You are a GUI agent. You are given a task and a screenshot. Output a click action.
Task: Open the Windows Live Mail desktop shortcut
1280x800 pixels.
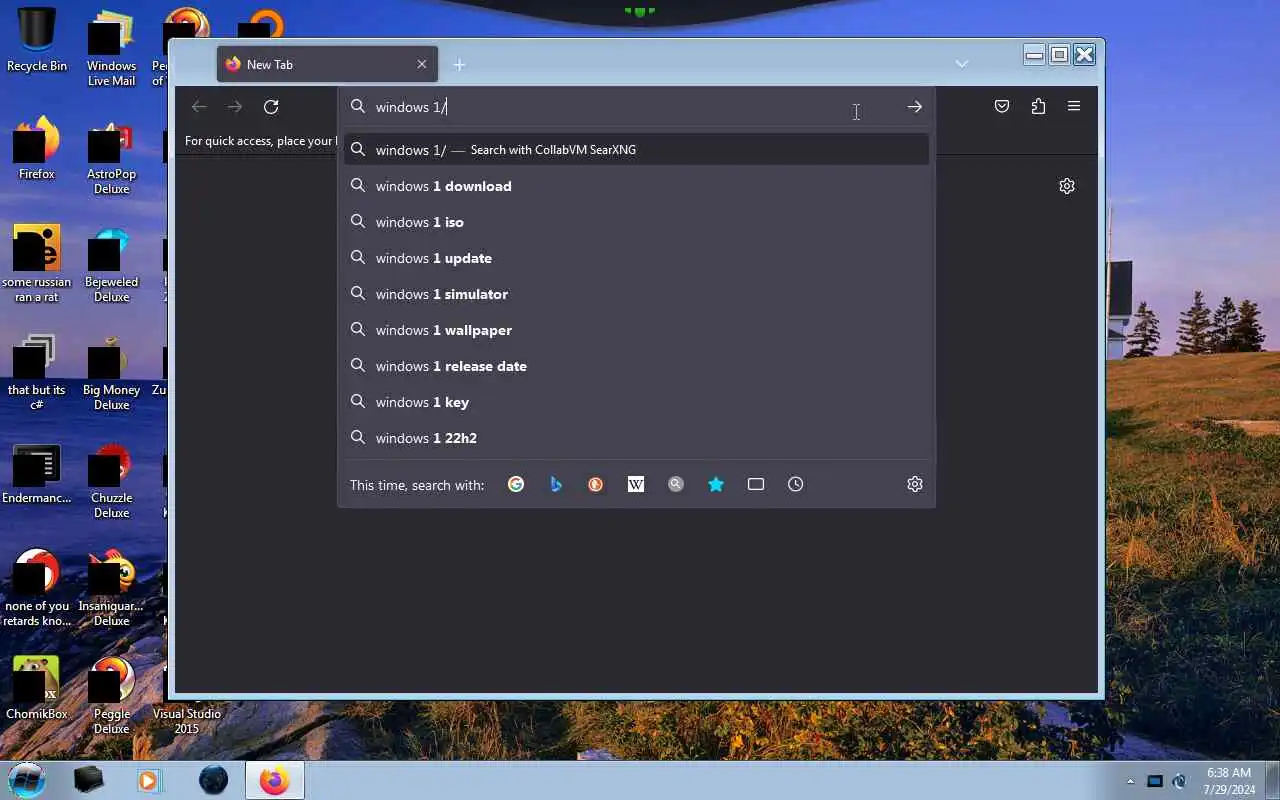(111, 48)
